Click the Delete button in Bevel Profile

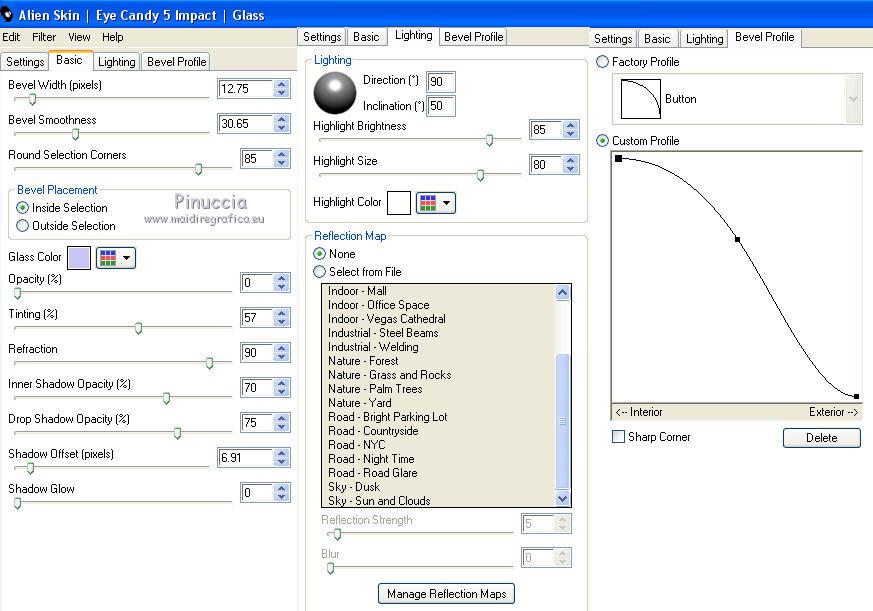click(821, 438)
